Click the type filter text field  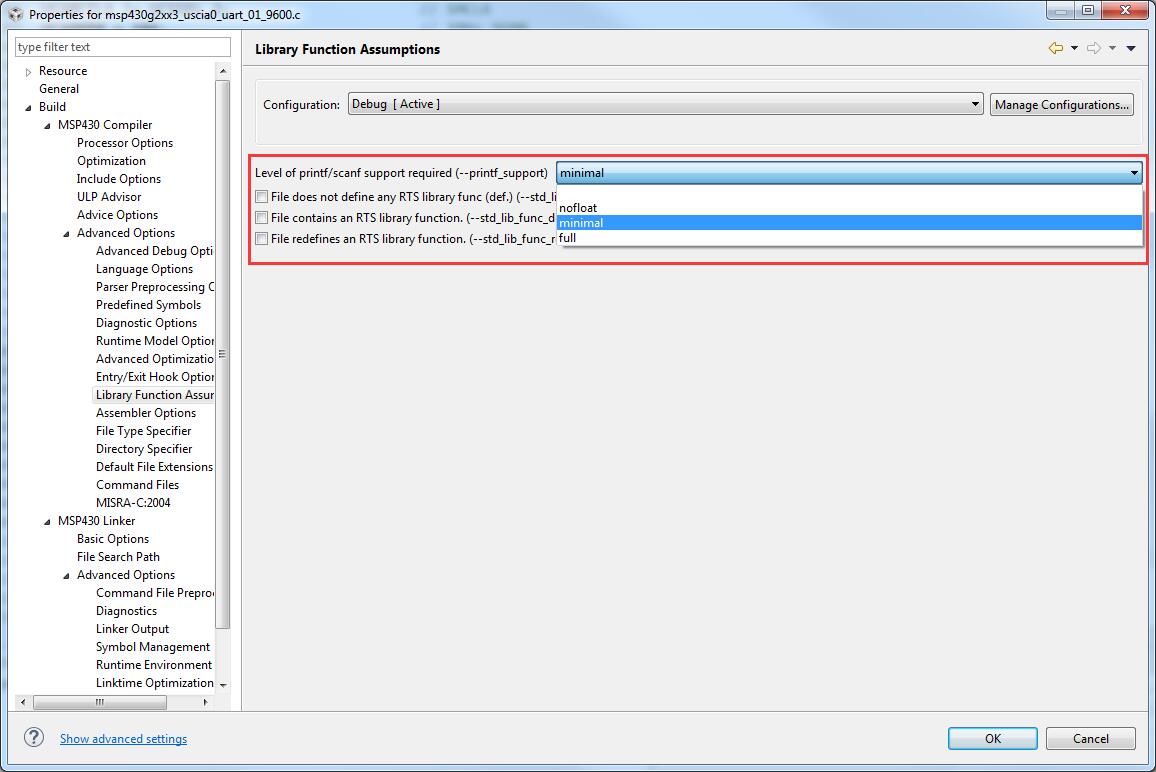pos(122,46)
